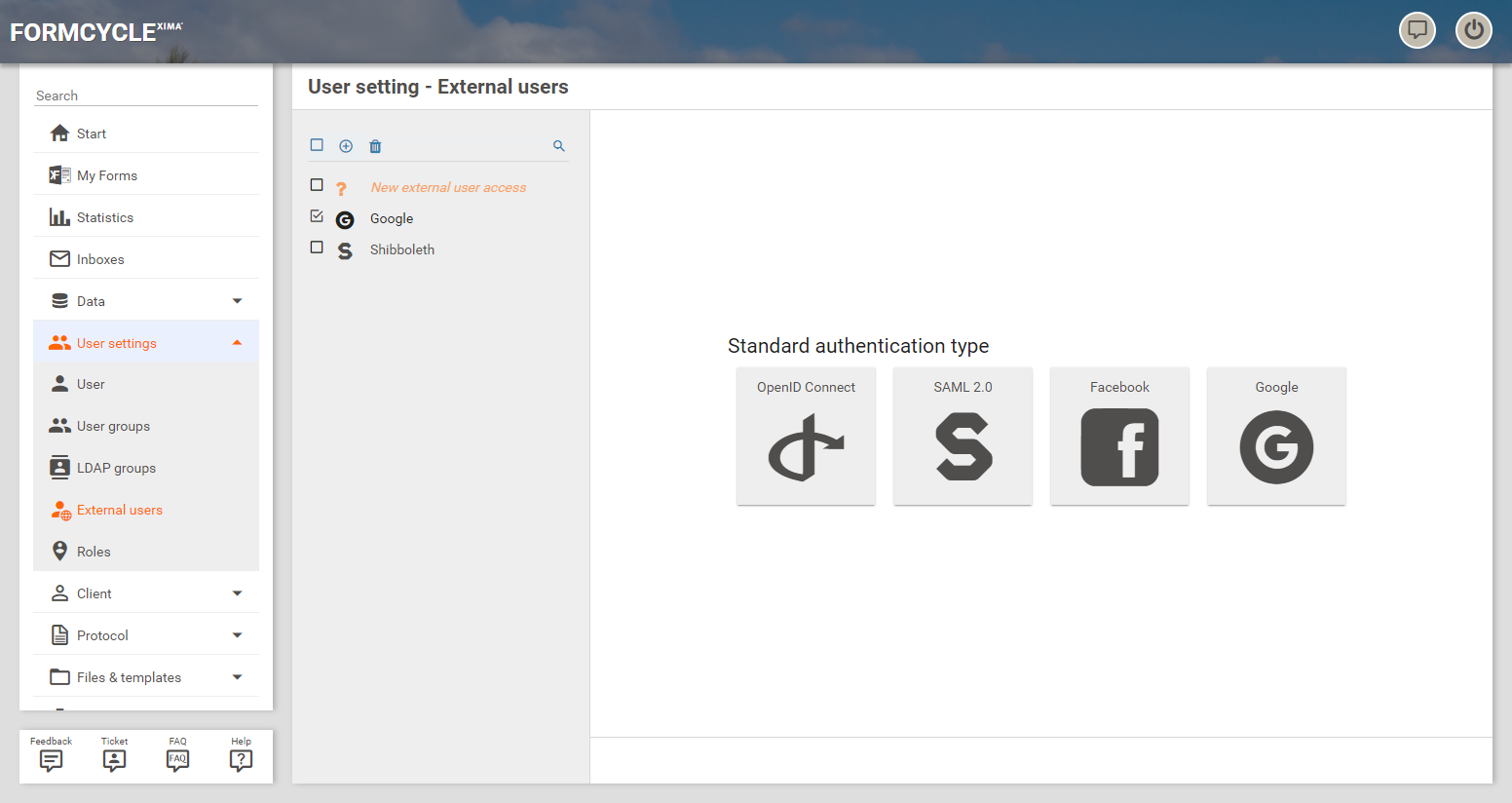The height and width of the screenshot is (803, 1512).
Task: Check the Shibboleth entry checkbox
Action: click(317, 248)
